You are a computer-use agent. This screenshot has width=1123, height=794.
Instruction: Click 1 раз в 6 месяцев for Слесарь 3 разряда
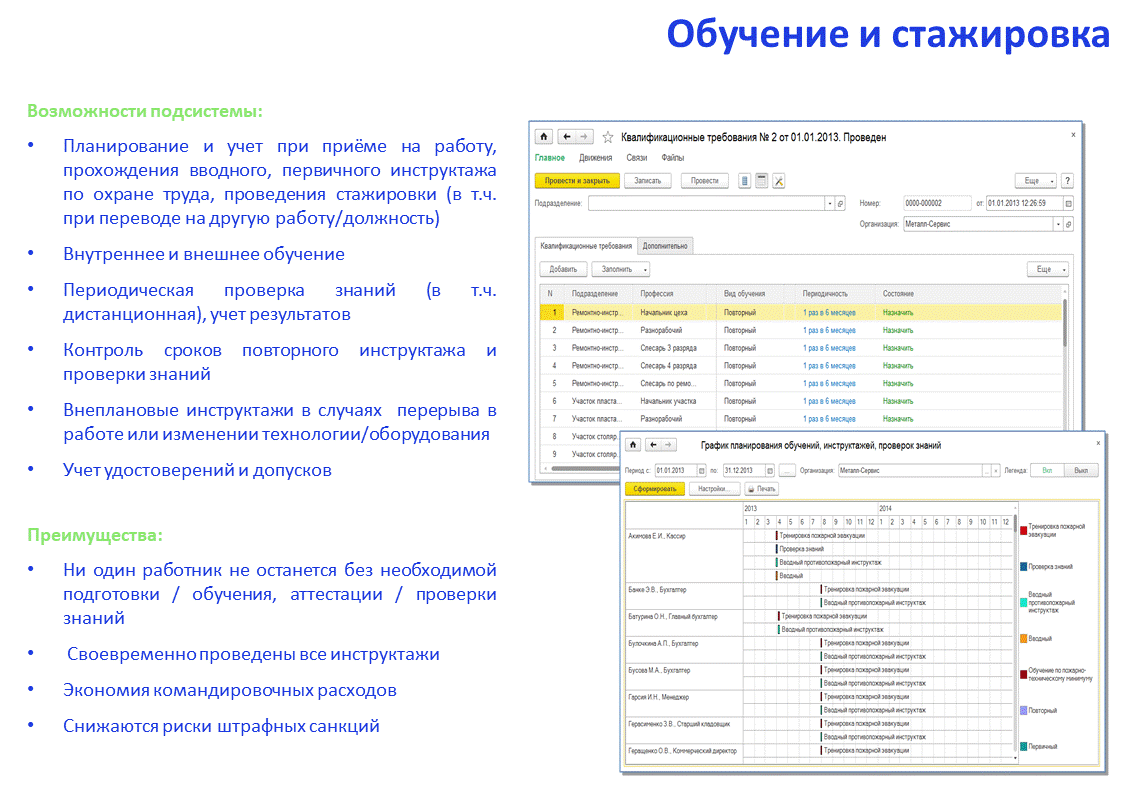[x=829, y=348]
